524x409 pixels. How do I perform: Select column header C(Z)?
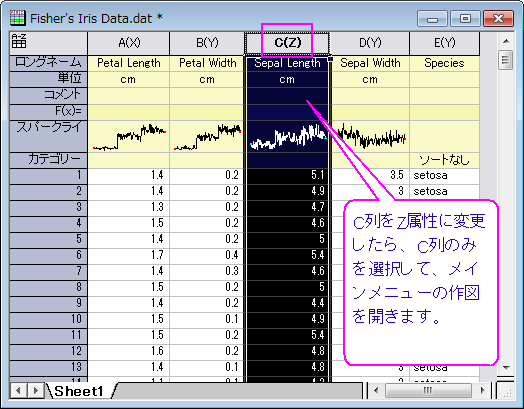(287, 43)
